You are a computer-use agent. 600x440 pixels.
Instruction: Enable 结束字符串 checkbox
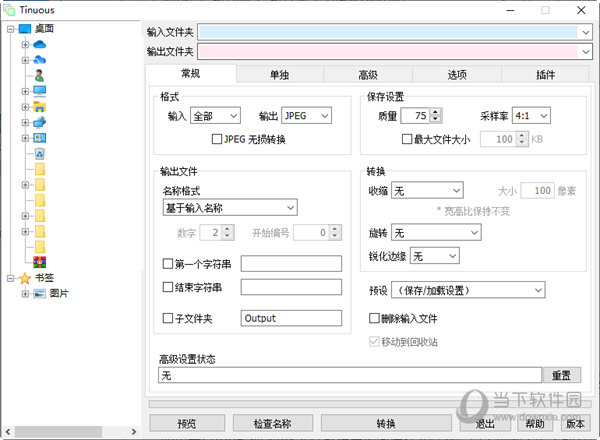point(168,287)
